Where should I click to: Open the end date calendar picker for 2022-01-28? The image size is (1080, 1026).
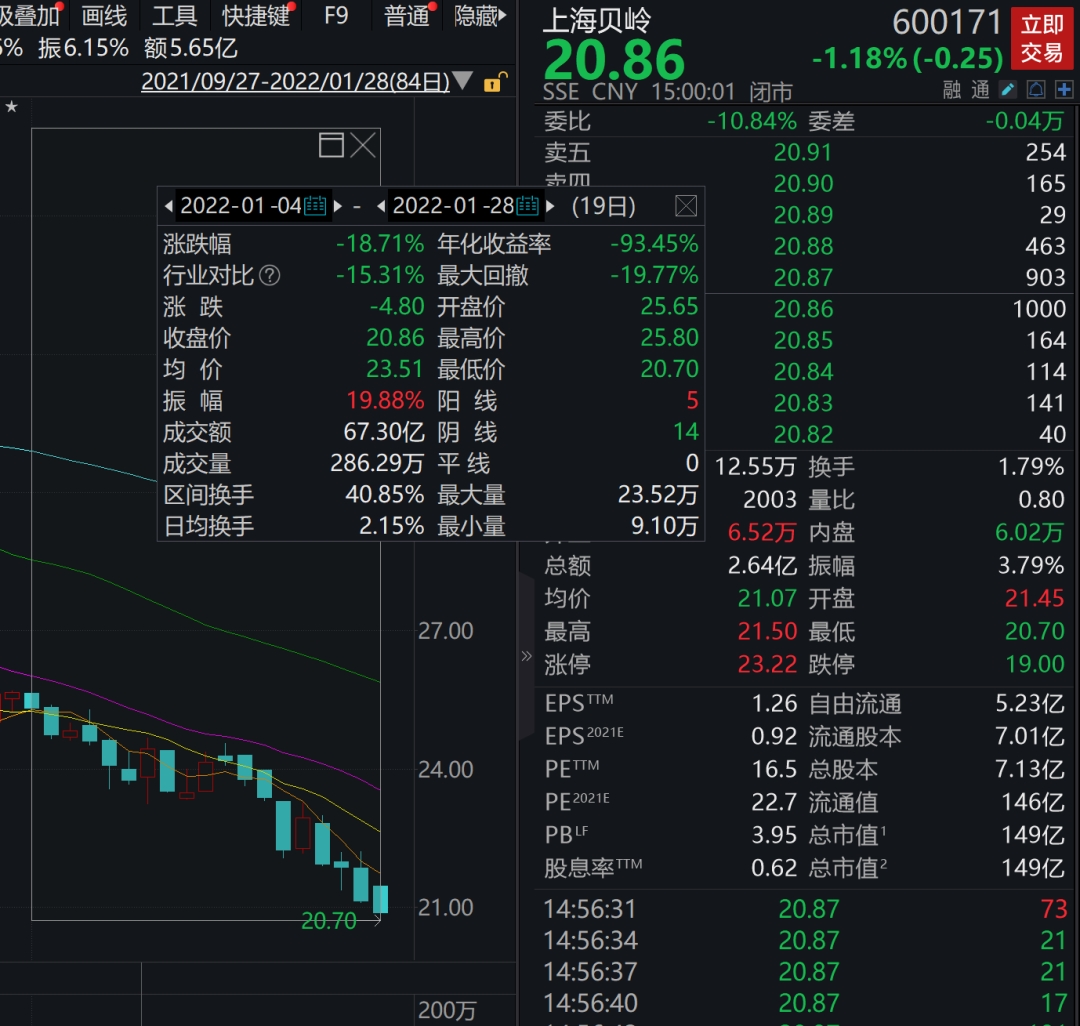pyautogui.click(x=528, y=205)
